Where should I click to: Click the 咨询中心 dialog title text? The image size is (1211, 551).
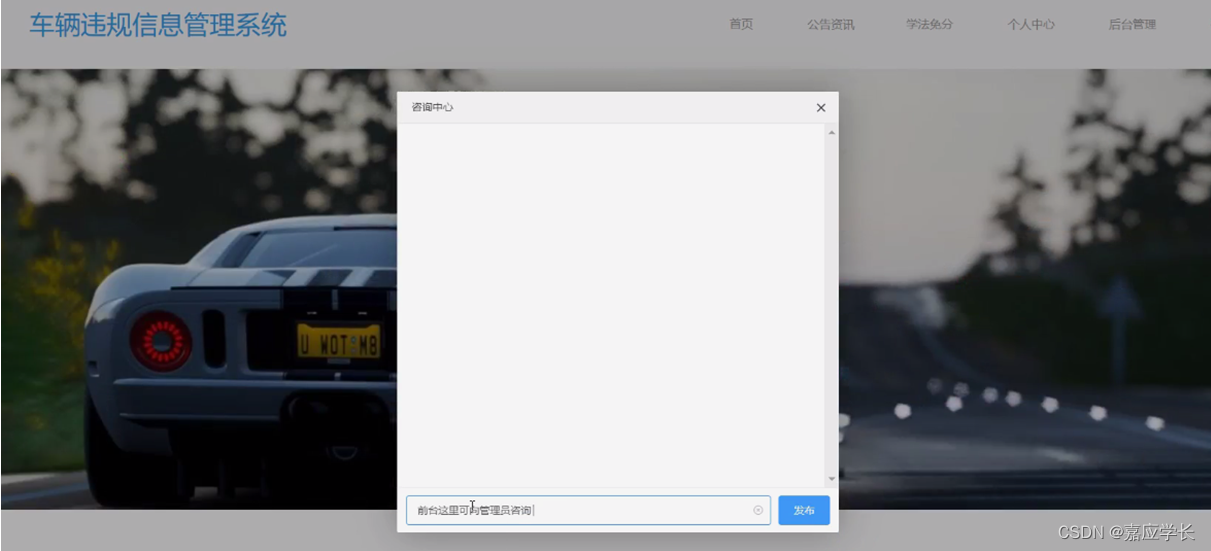[432, 107]
